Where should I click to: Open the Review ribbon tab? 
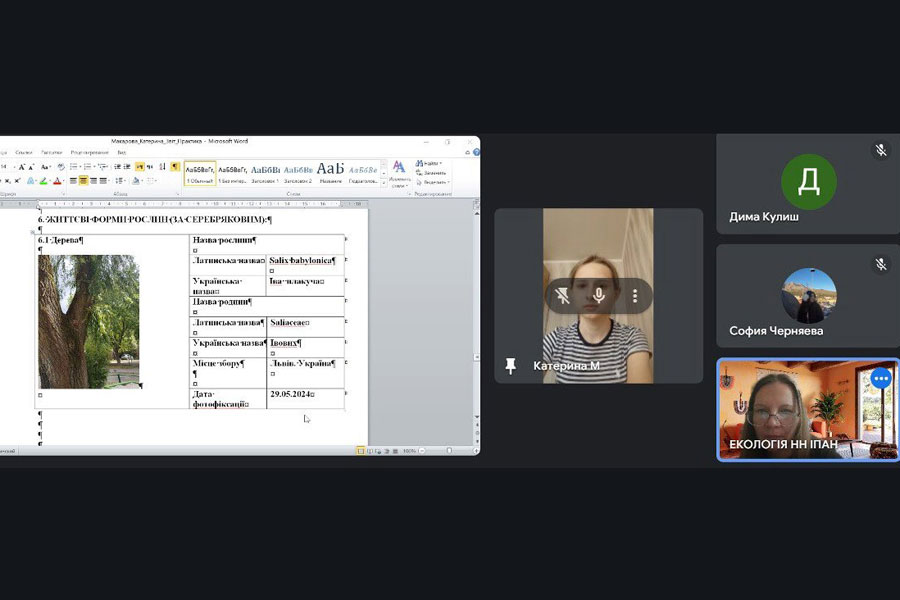89,152
